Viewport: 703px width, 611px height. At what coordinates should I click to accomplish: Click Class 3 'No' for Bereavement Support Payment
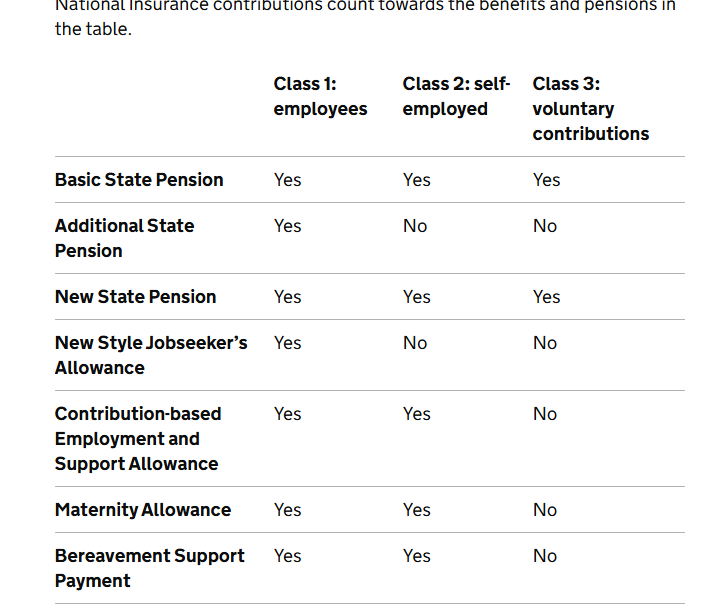click(x=545, y=556)
